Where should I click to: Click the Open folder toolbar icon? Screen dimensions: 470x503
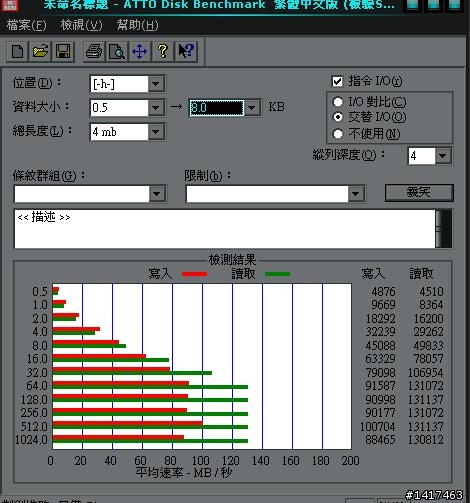[x=40, y=51]
